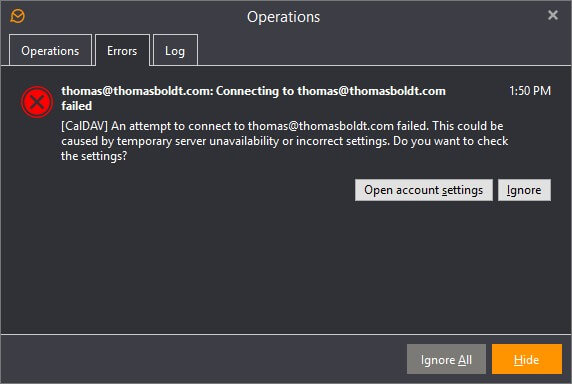Dismiss every error with Ignore All
The width and height of the screenshot is (572, 384).
[x=446, y=359]
